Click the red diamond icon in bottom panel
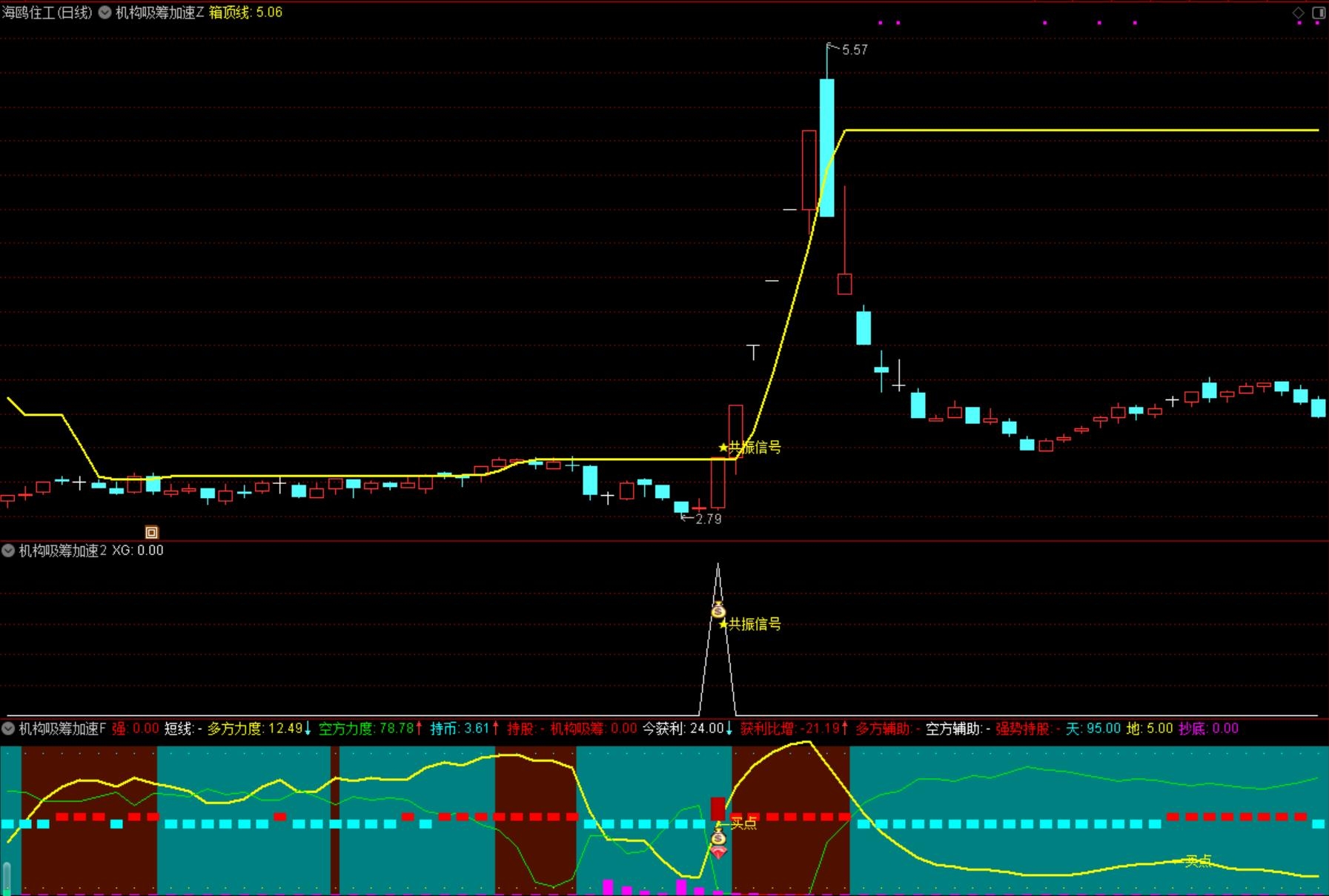This screenshot has width=1329, height=896. coord(718,853)
